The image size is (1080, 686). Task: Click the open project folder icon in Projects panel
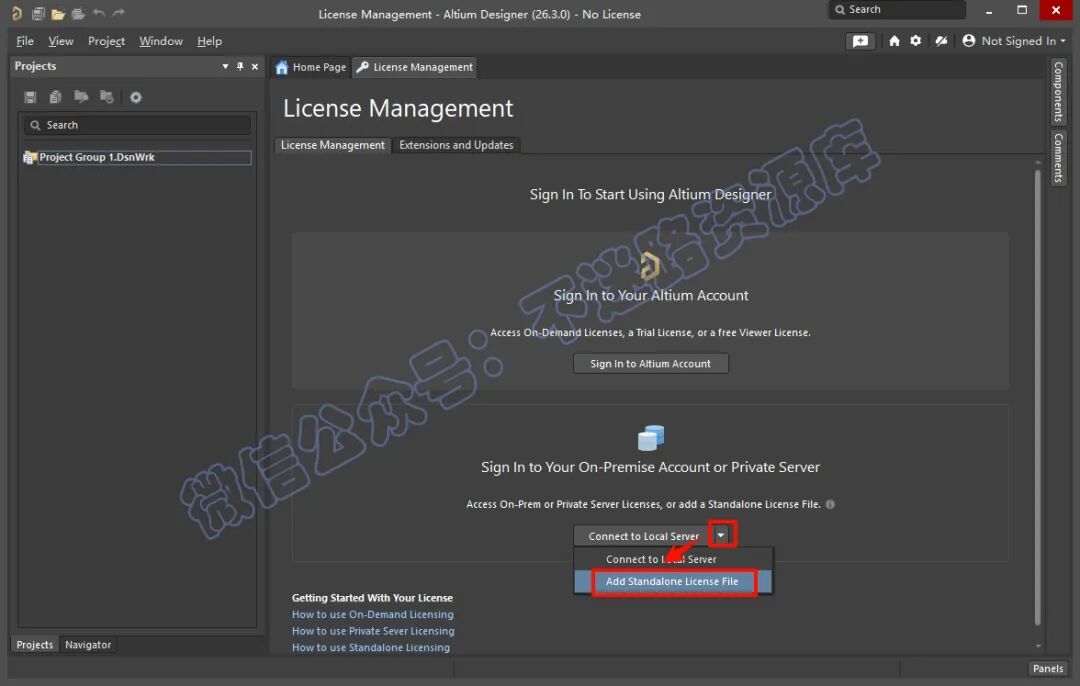click(x=81, y=96)
